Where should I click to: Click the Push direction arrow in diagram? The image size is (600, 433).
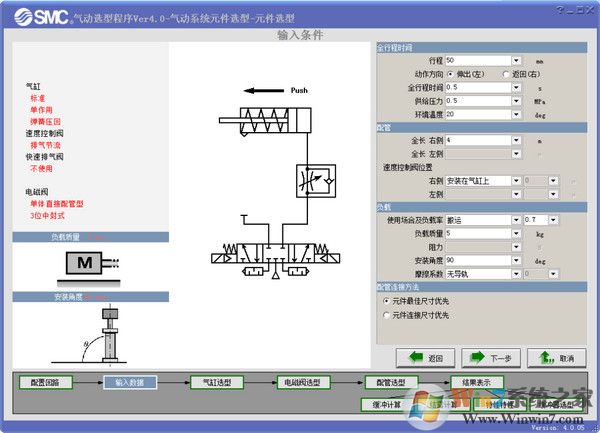tap(263, 91)
